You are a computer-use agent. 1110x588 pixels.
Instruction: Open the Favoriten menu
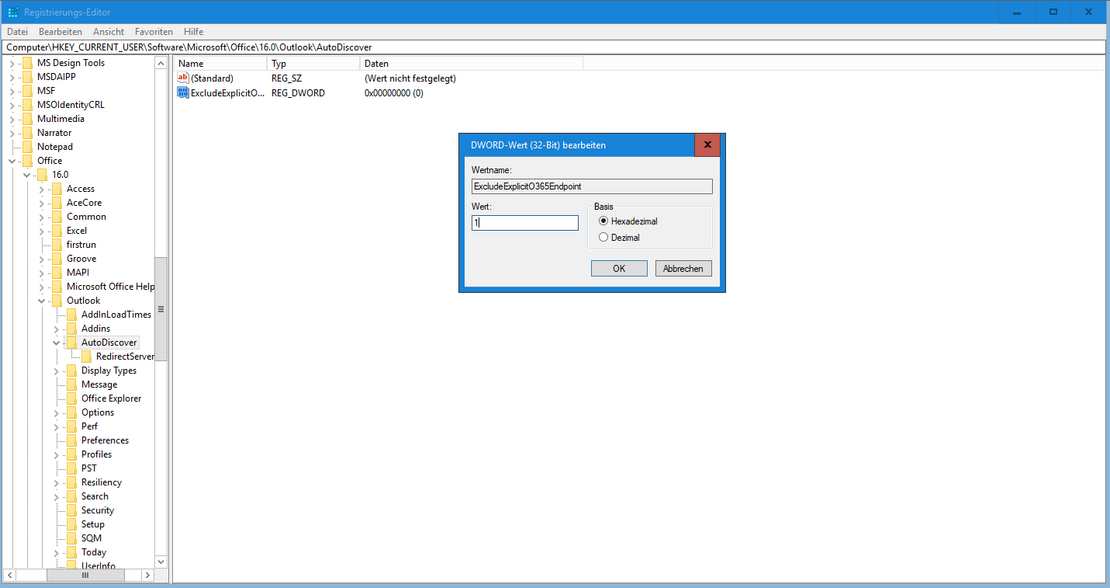[153, 32]
